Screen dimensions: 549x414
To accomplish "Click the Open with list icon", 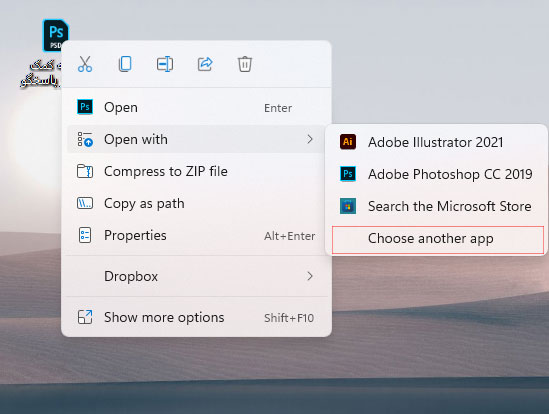I will pos(85,139).
